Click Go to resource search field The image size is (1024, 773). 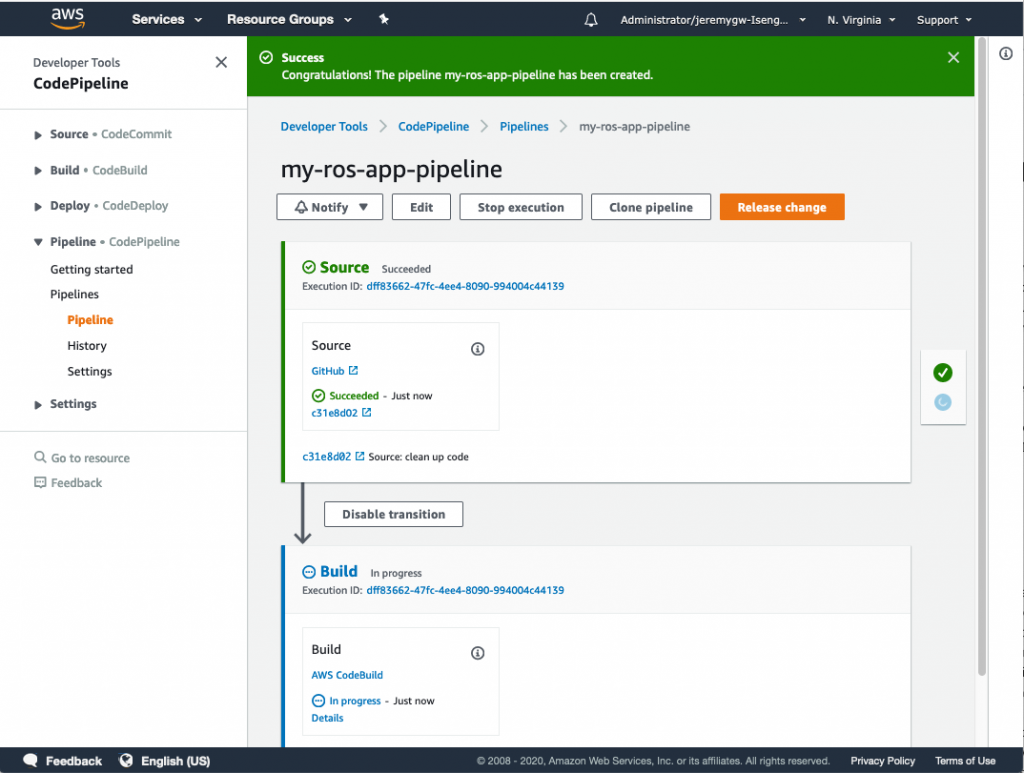tap(90, 458)
